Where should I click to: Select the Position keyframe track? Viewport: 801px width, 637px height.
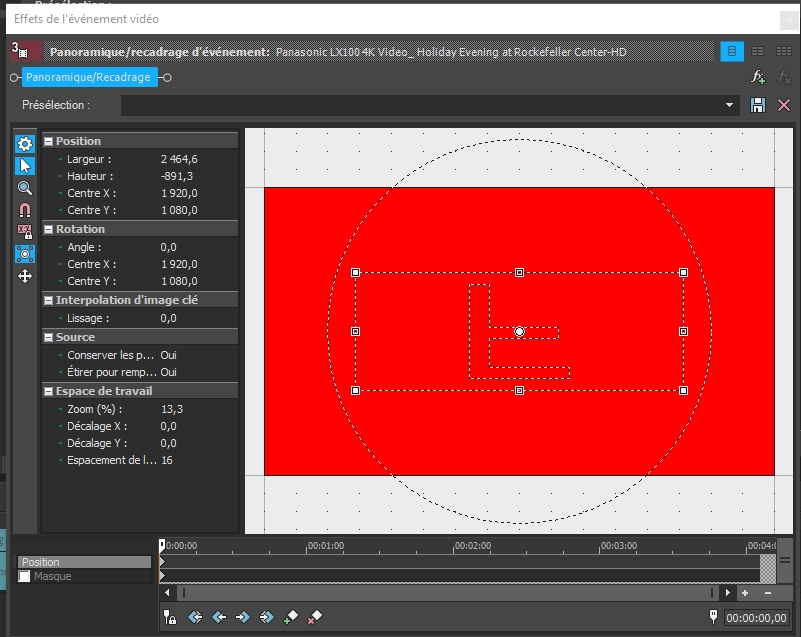pos(85,562)
